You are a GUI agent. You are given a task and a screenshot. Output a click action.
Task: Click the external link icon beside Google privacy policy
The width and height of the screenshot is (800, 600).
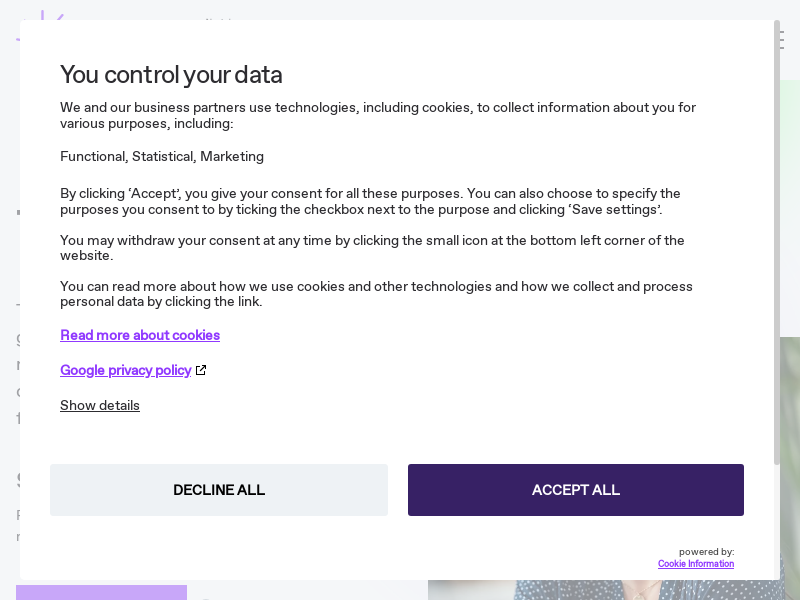click(201, 370)
